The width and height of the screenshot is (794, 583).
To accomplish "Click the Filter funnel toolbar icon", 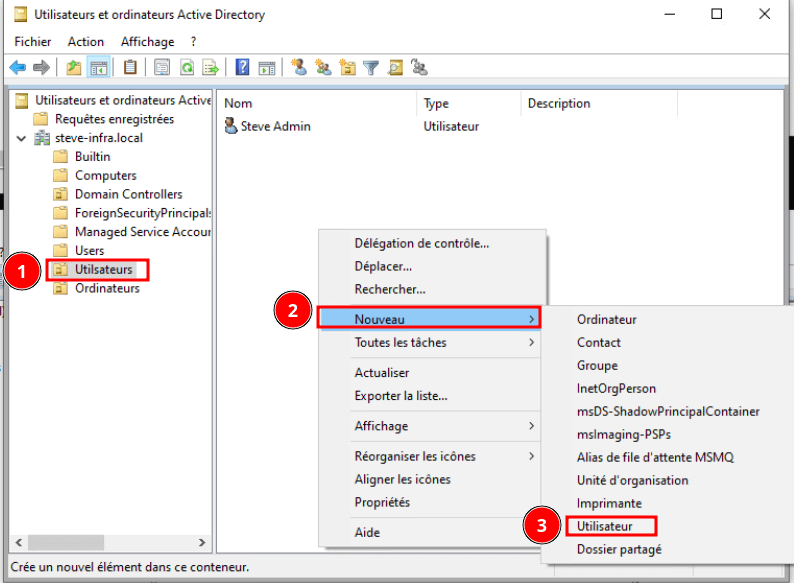I will point(371,68).
